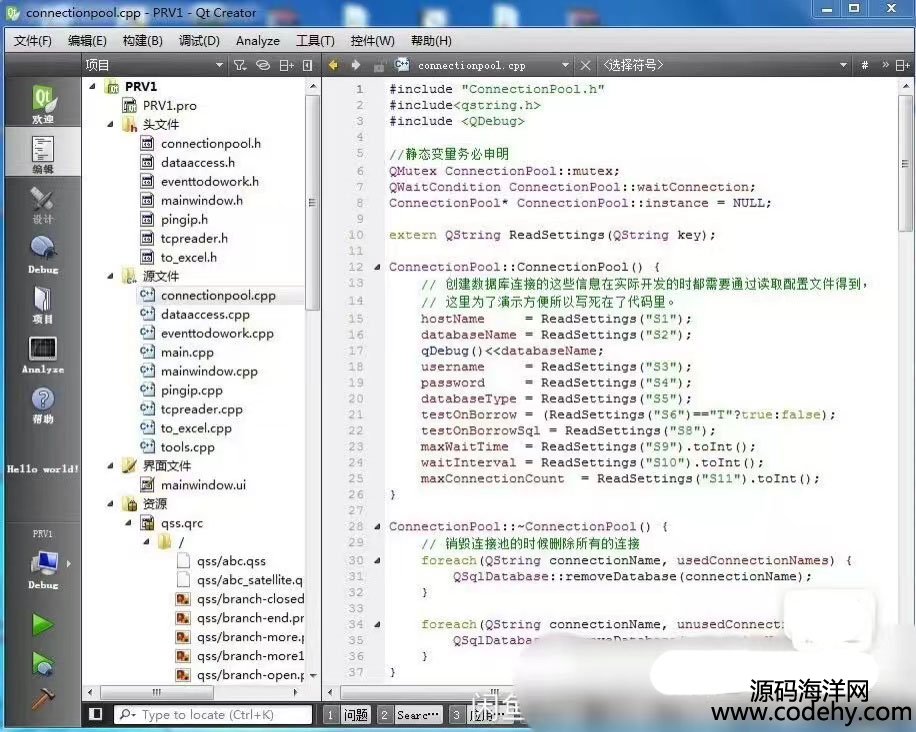Fold the foreach block at line 30
Image resolution: width=916 pixels, height=732 pixels.
click(377, 560)
